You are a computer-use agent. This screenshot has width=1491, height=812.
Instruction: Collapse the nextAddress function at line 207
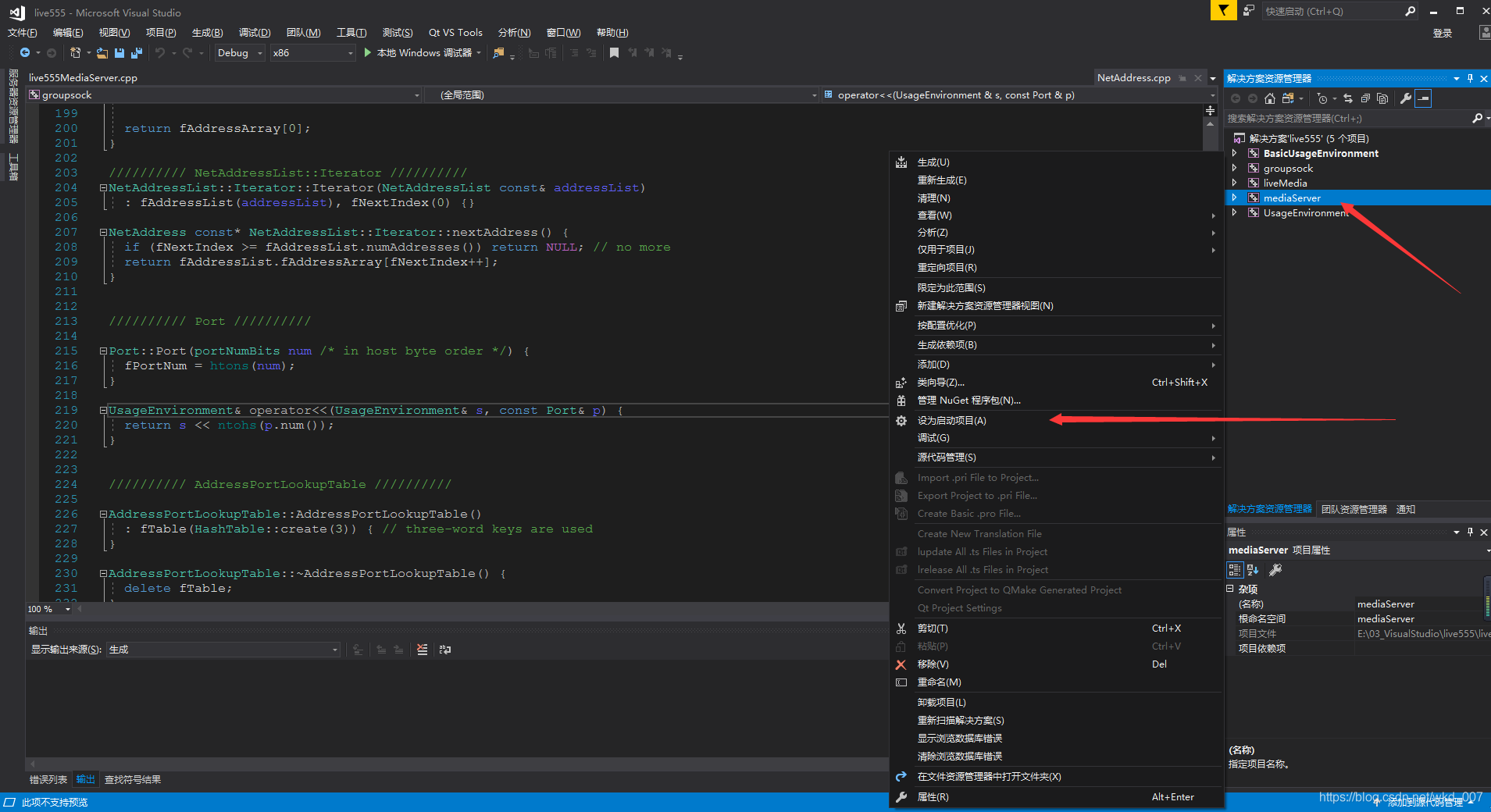(103, 232)
